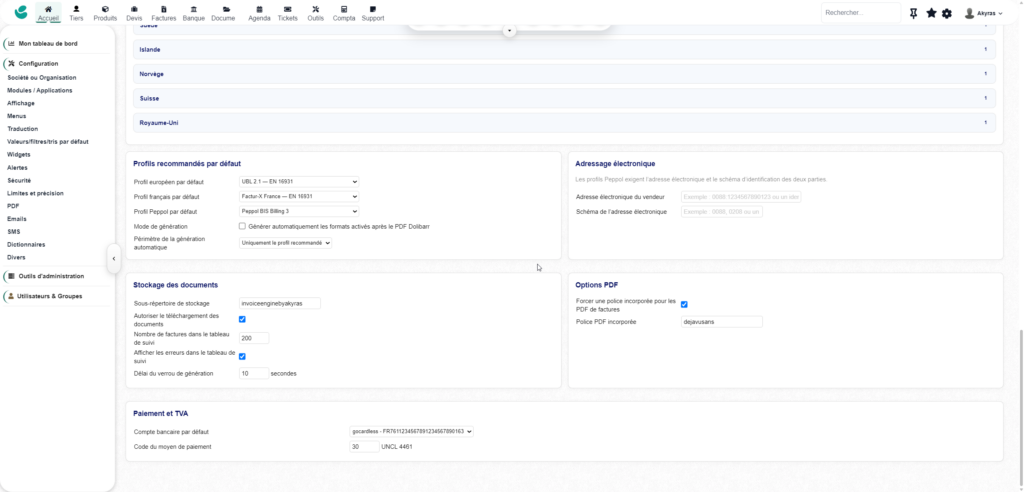Open Profil Peppol par défaut dropdown

[x=299, y=211]
